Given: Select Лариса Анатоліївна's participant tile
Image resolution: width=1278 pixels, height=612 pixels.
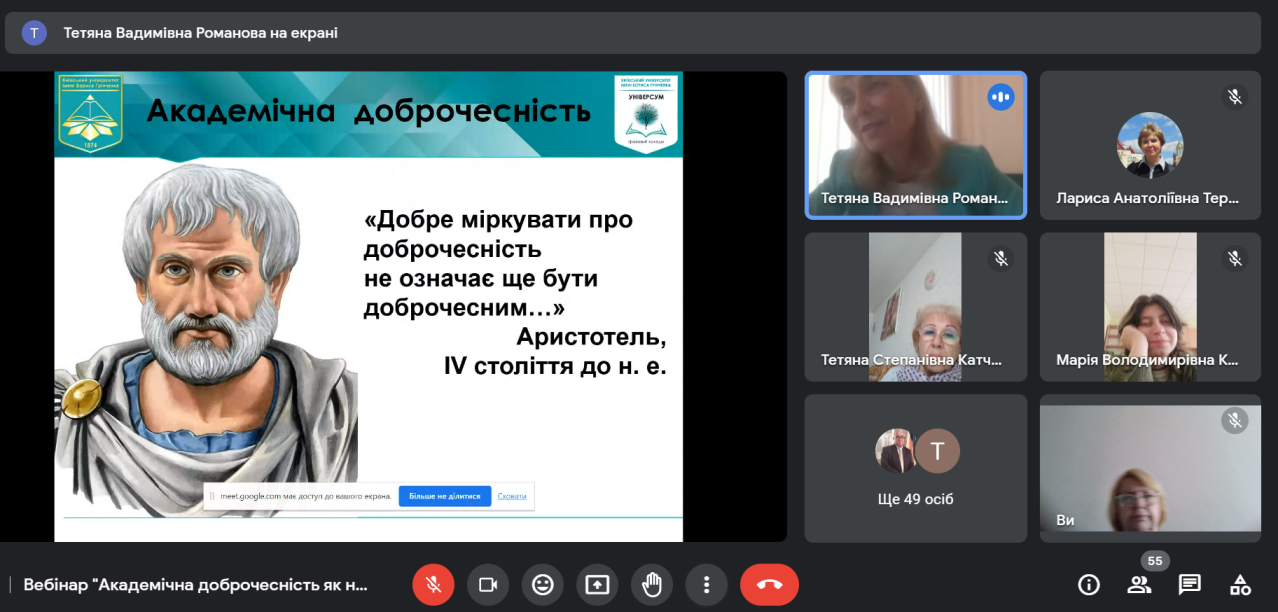Looking at the screenshot, I should click(x=1150, y=145).
